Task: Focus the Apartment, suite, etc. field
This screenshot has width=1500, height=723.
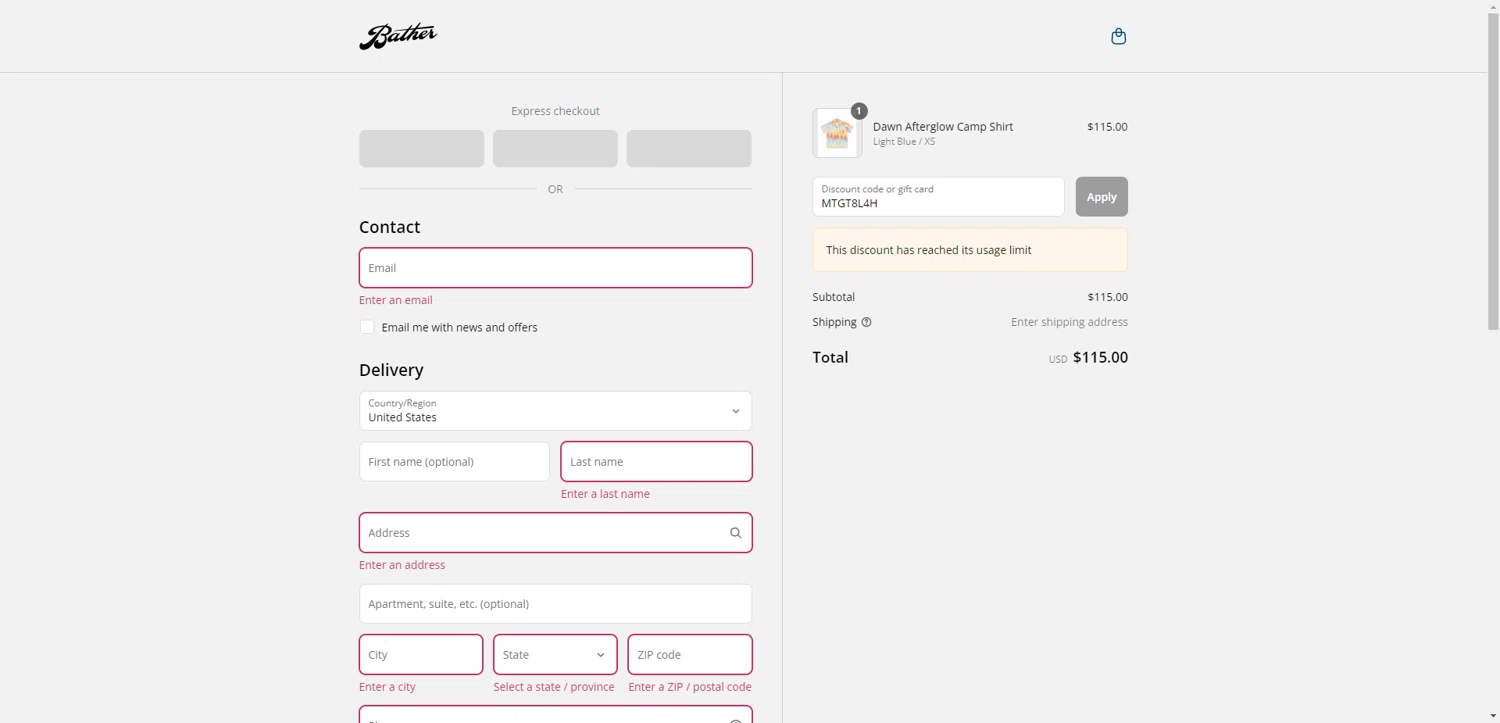Action: click(x=555, y=604)
